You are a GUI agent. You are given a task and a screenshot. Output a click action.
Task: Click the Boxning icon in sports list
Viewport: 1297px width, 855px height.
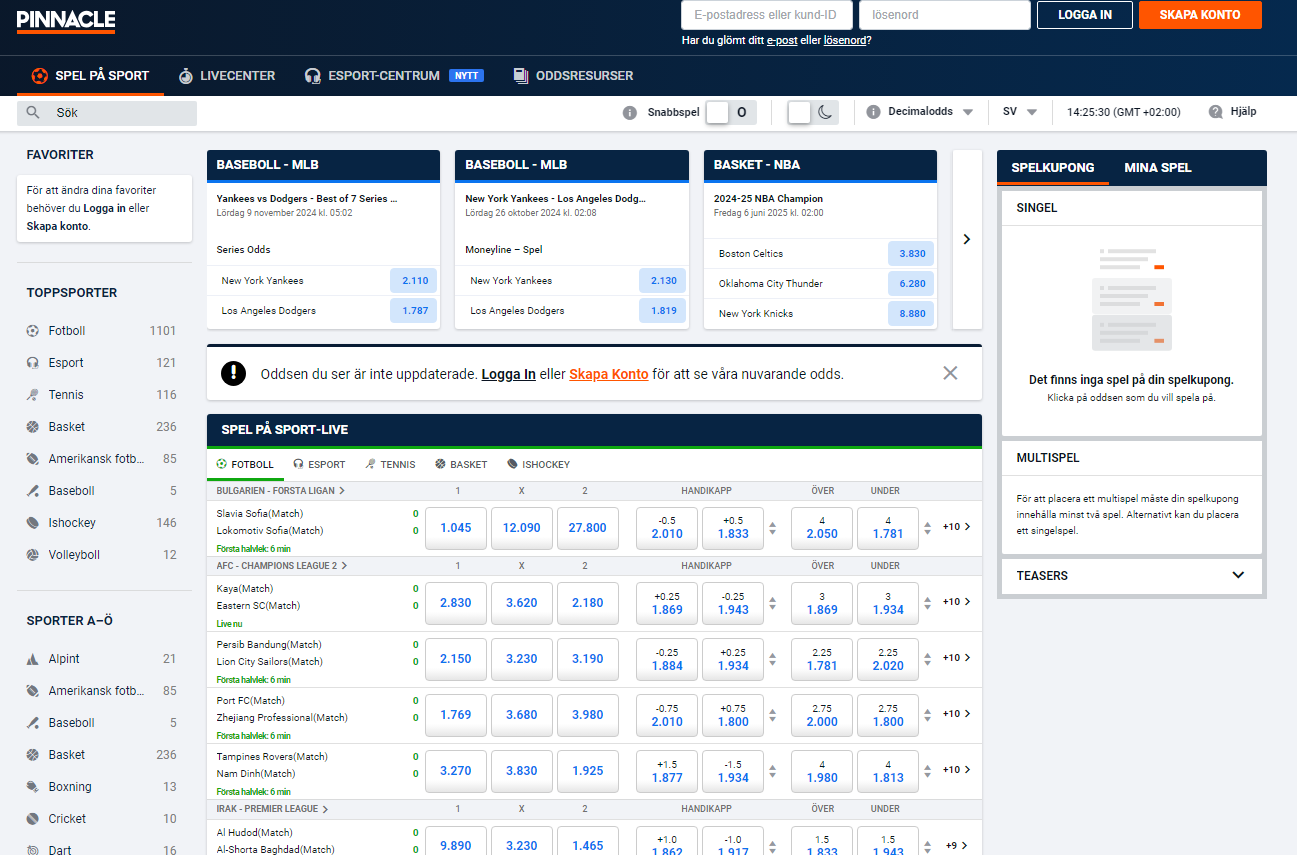33,787
